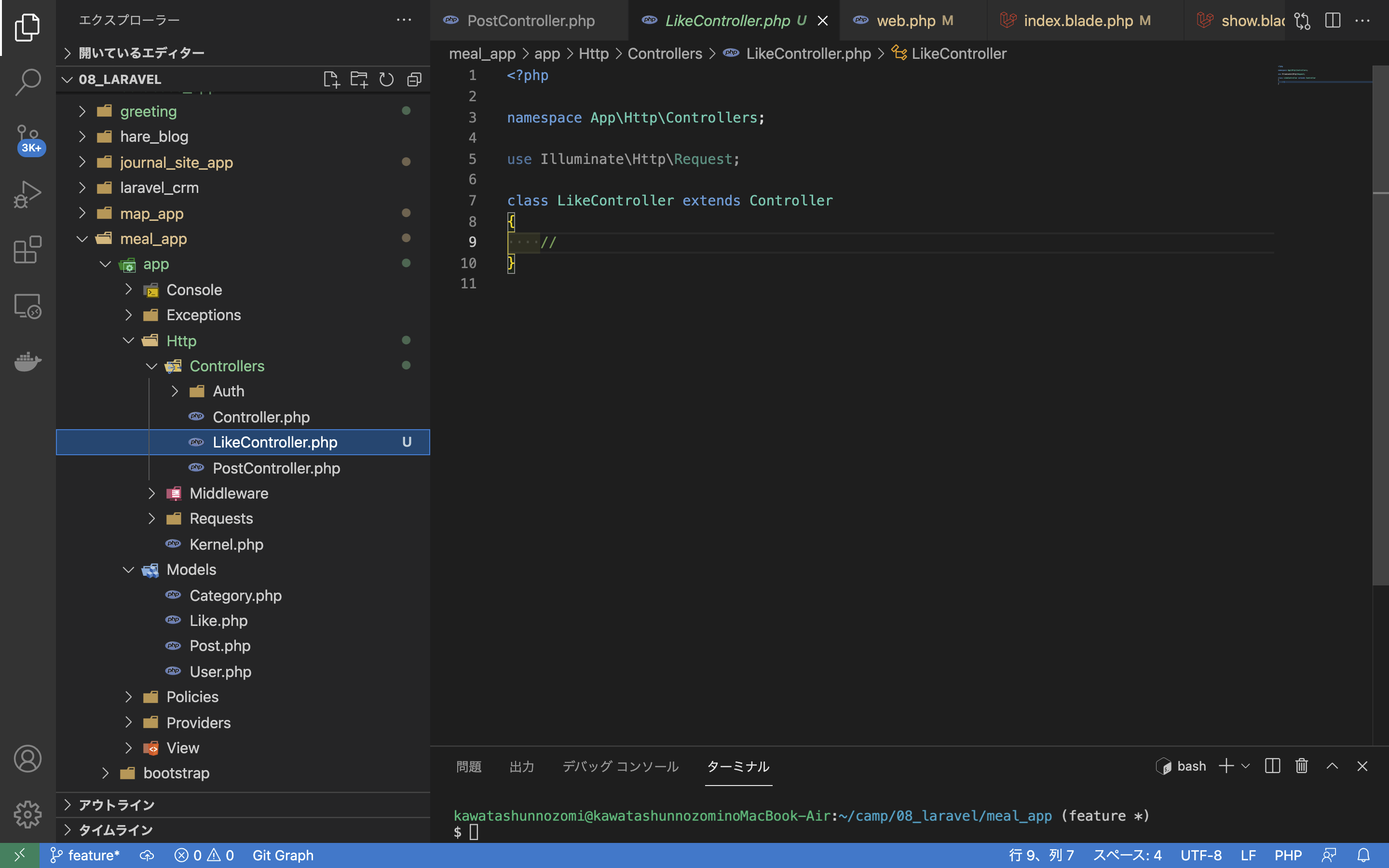1389x868 pixels.
Task: Open the Search view in activity bar
Action: pos(27,81)
